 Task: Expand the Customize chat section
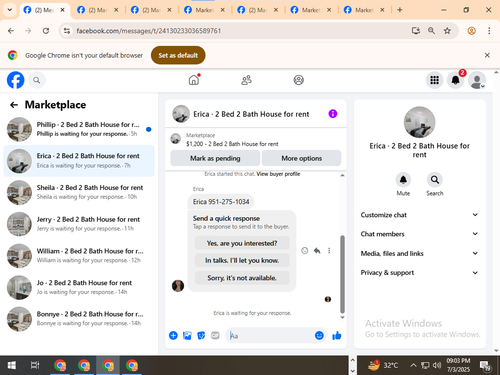(419, 215)
